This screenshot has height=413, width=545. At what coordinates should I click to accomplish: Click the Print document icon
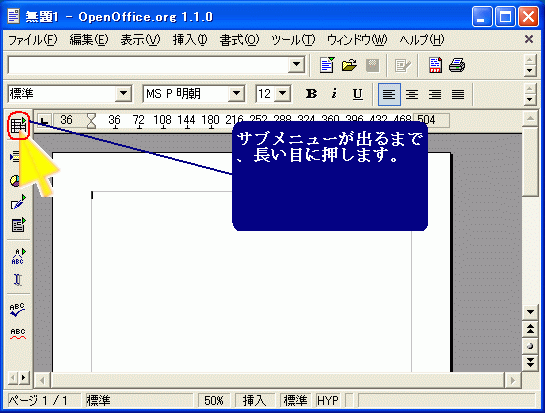tap(457, 65)
